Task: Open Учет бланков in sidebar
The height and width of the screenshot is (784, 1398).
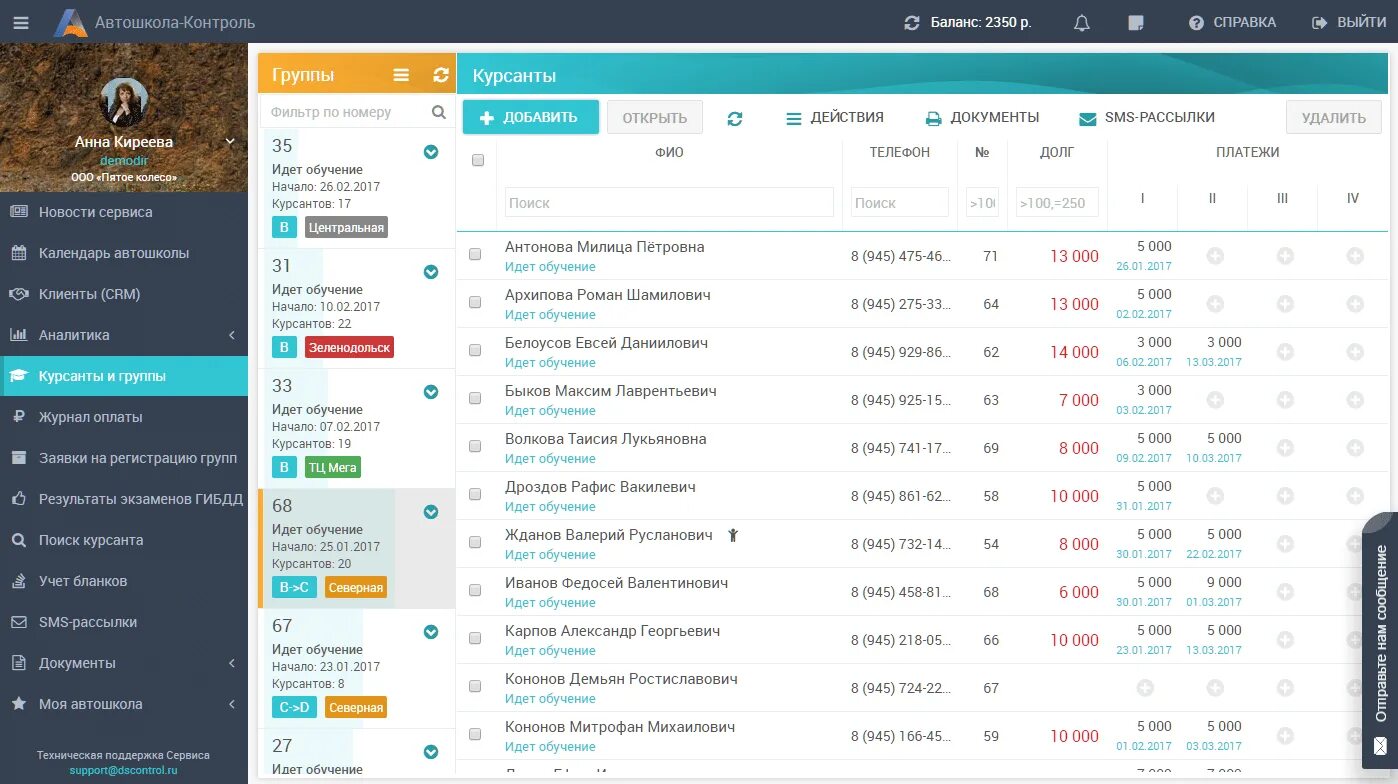Action: click(124, 581)
